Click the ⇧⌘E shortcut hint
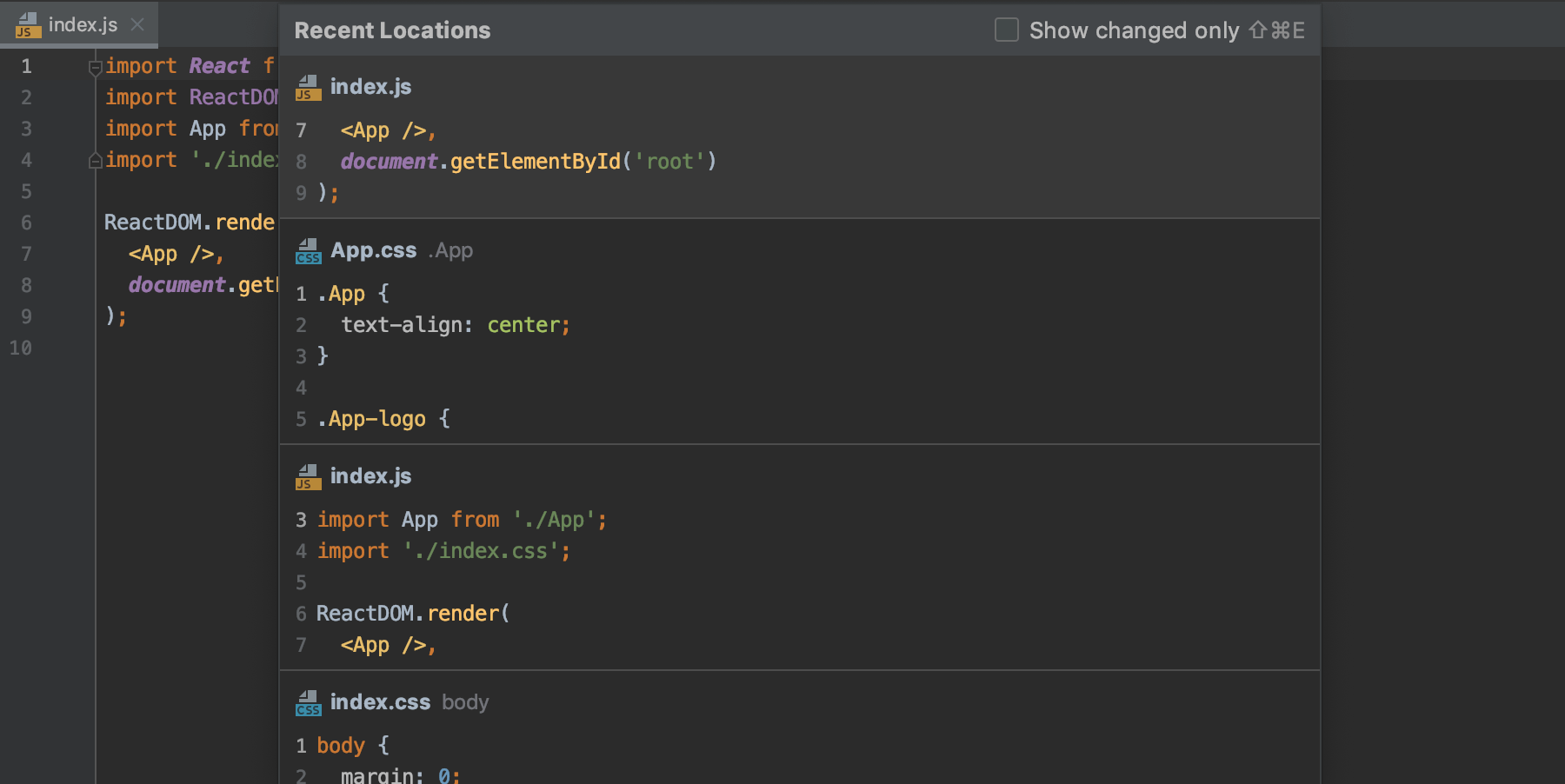This screenshot has height=784, width=1565. click(1276, 29)
